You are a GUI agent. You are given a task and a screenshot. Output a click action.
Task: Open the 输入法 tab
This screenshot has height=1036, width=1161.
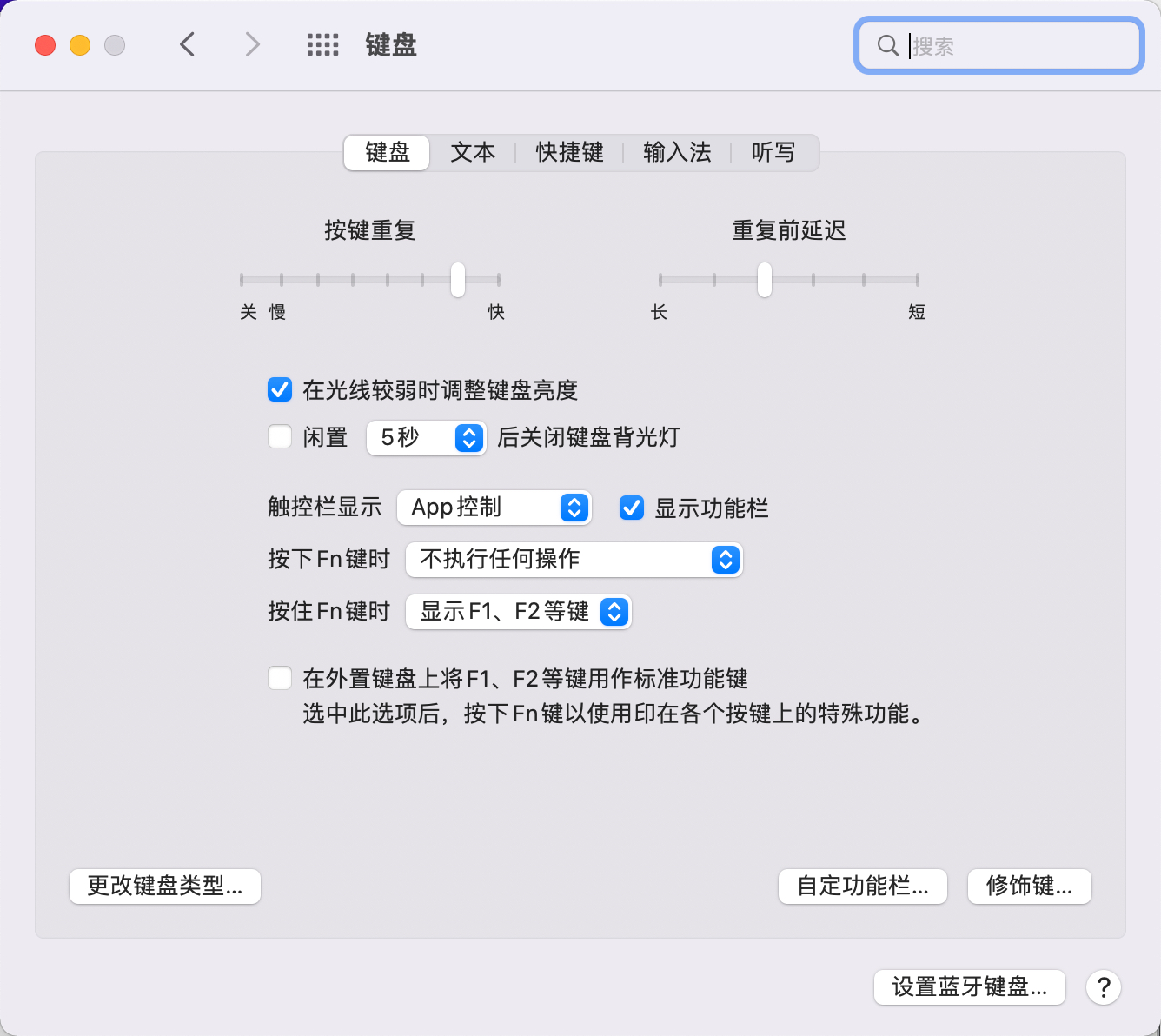pos(677,153)
